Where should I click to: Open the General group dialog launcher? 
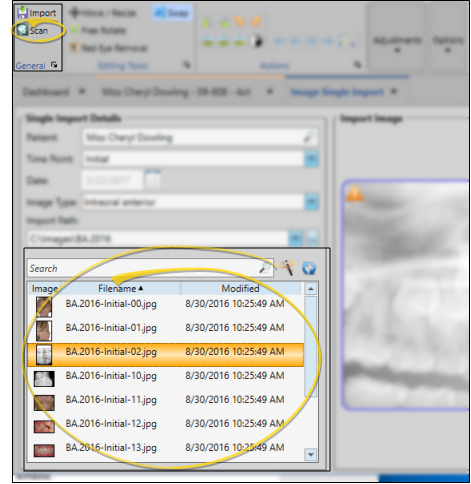click(54, 65)
